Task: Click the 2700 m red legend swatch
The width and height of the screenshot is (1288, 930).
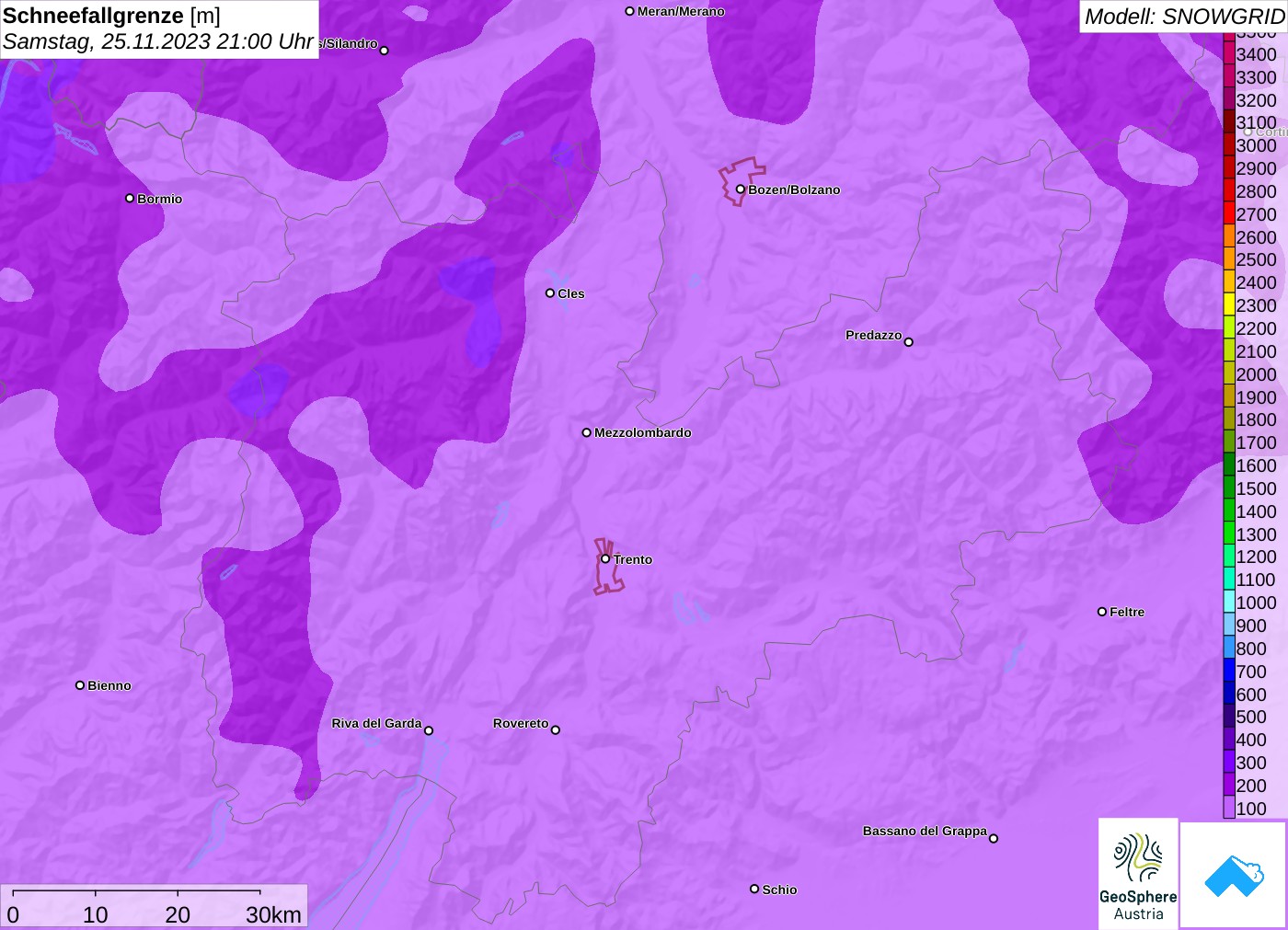Action: [x=1229, y=214]
